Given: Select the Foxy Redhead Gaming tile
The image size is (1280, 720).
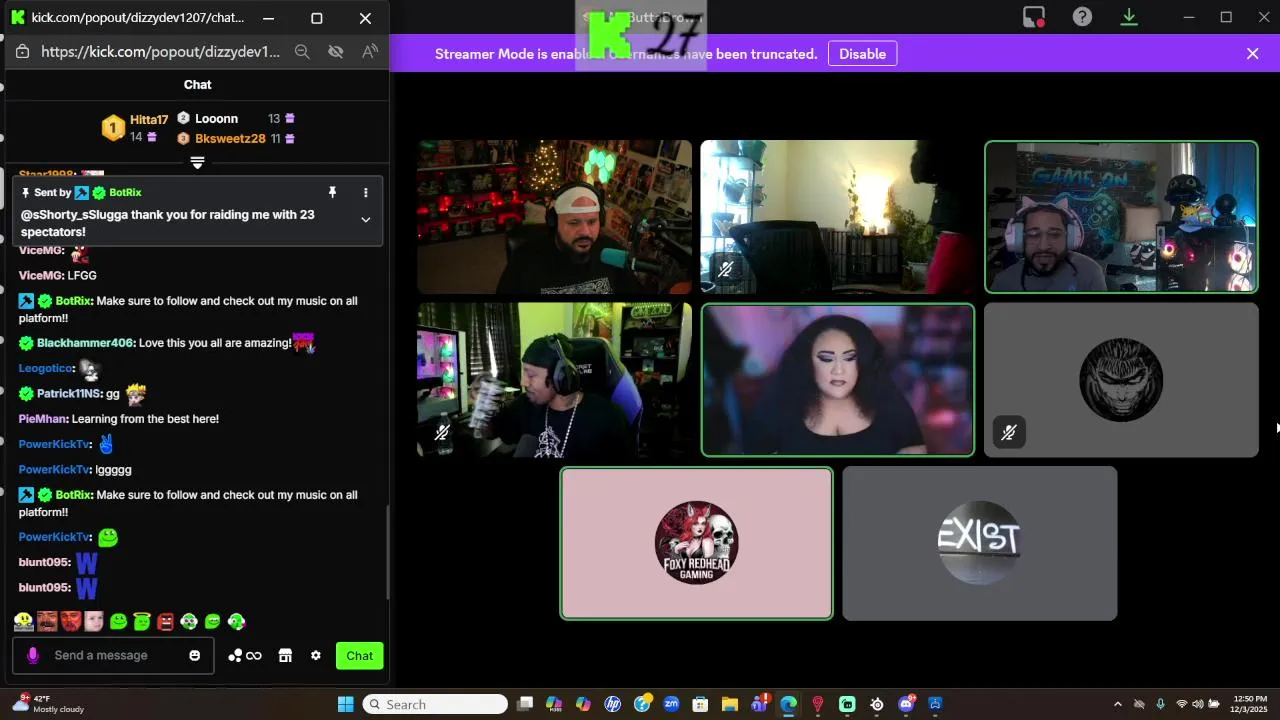Looking at the screenshot, I should [696, 543].
